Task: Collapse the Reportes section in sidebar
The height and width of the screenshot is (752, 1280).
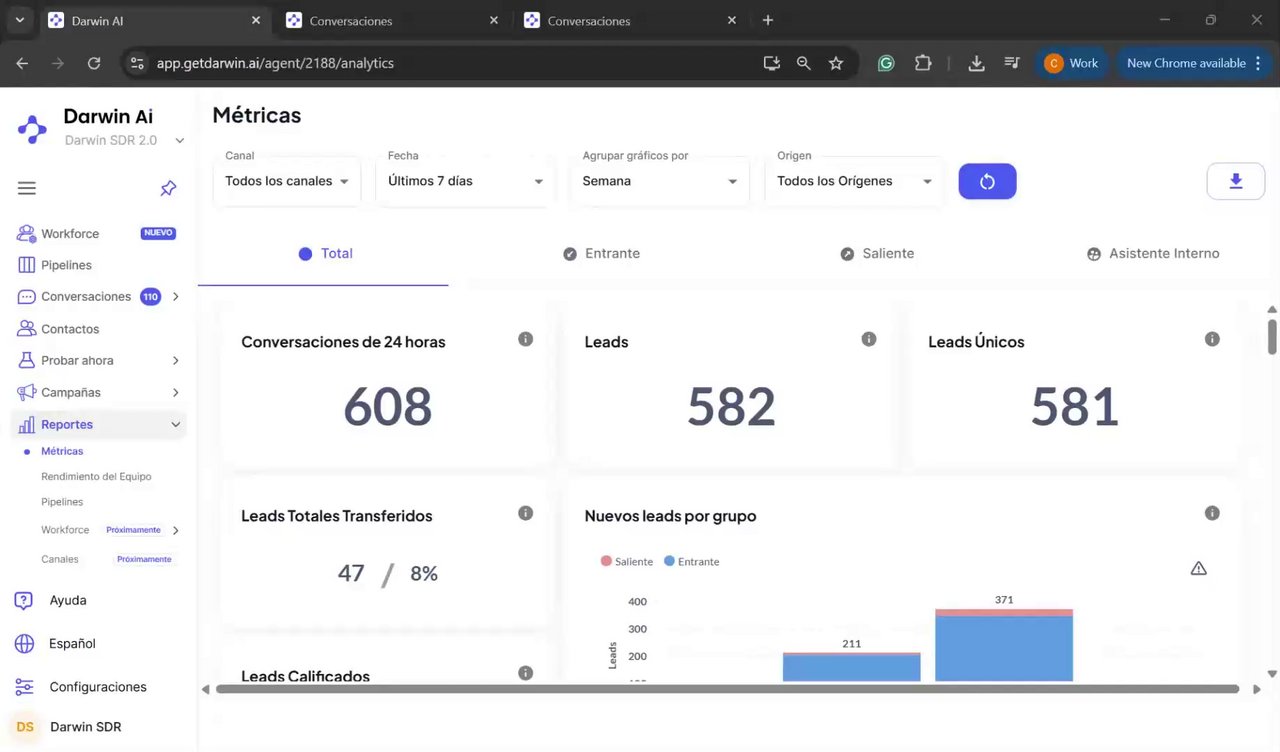Action: click(x=176, y=425)
